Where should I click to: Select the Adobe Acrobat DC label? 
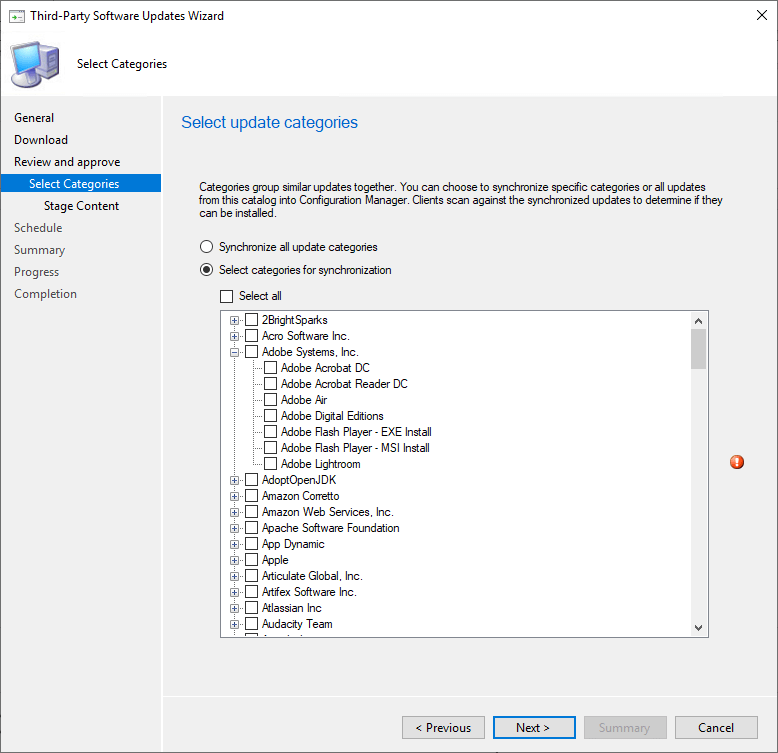click(x=325, y=368)
